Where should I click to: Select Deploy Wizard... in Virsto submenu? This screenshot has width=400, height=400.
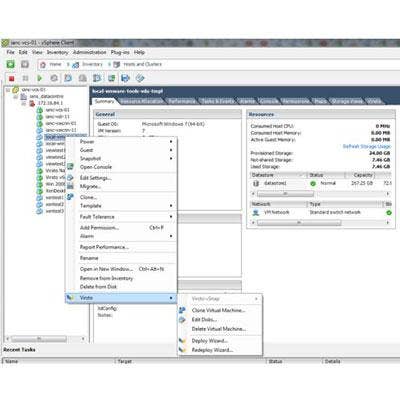(x=210, y=341)
